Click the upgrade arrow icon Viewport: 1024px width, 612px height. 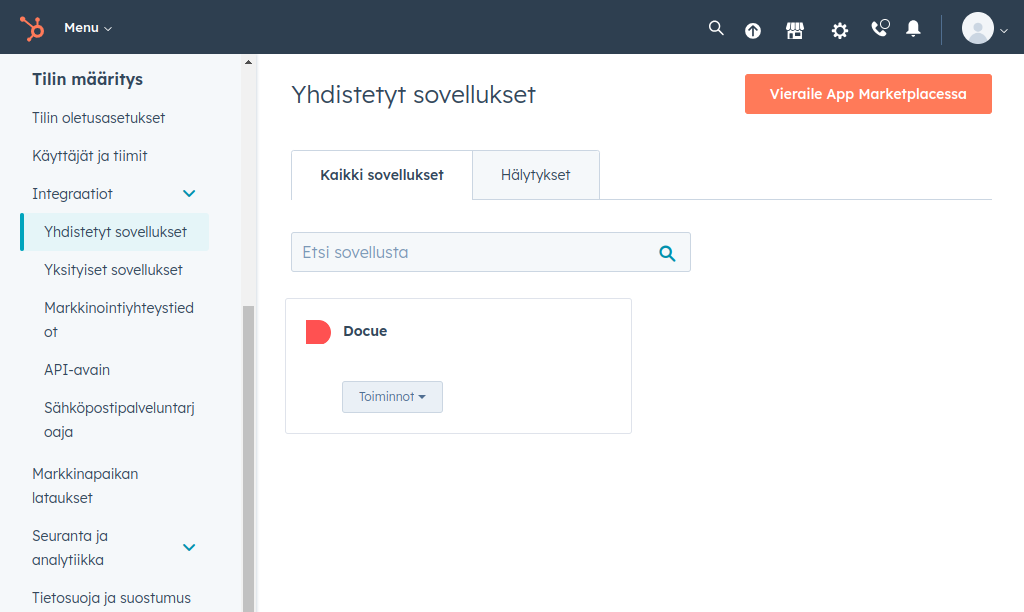coord(753,30)
